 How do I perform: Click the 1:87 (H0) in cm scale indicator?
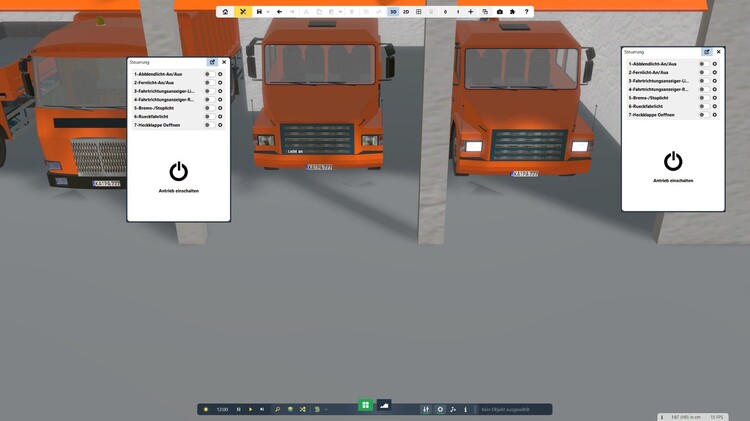[x=685, y=417]
